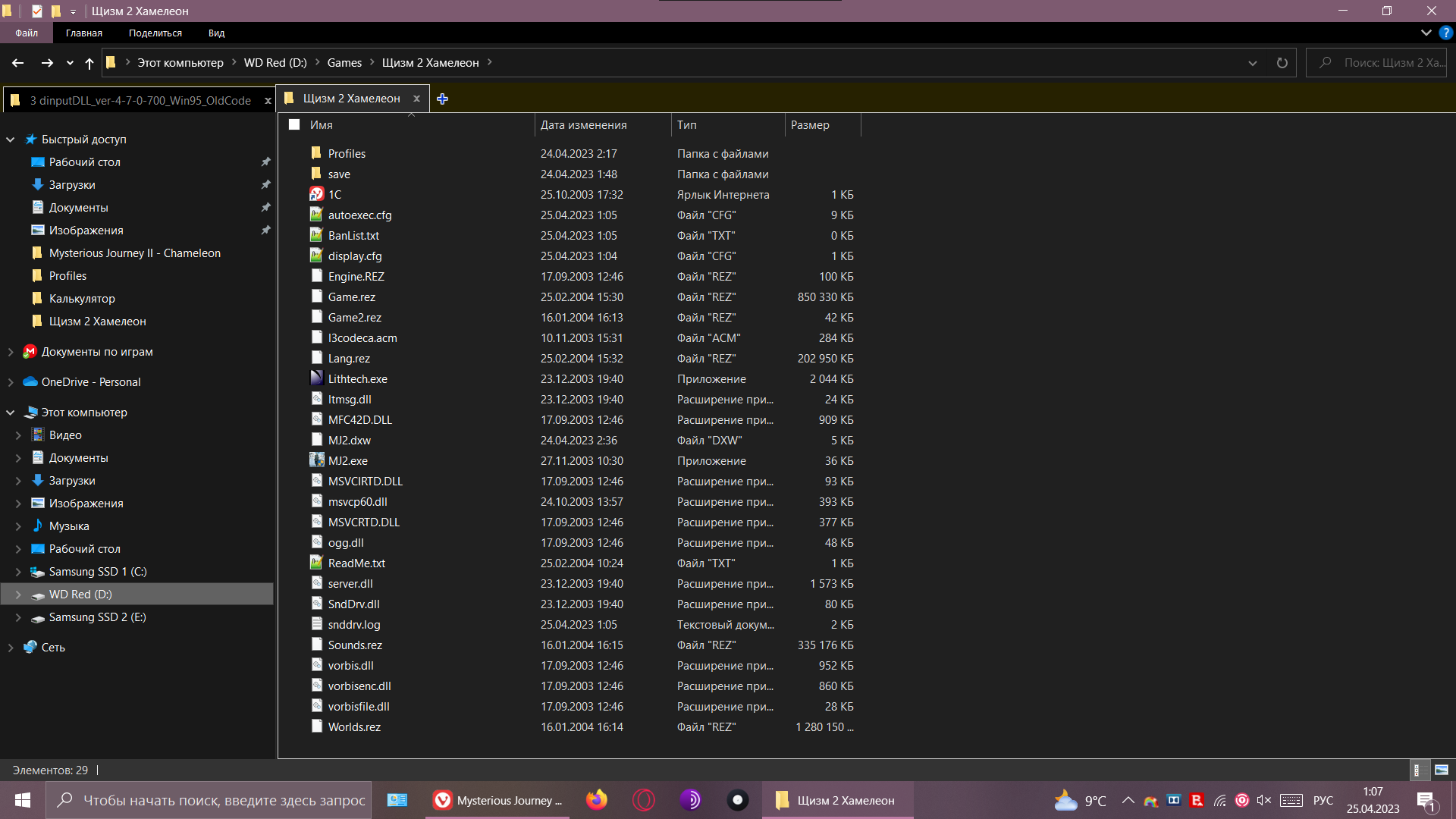
Task: Collapse the Быстрый доступ section
Action: click(x=11, y=140)
